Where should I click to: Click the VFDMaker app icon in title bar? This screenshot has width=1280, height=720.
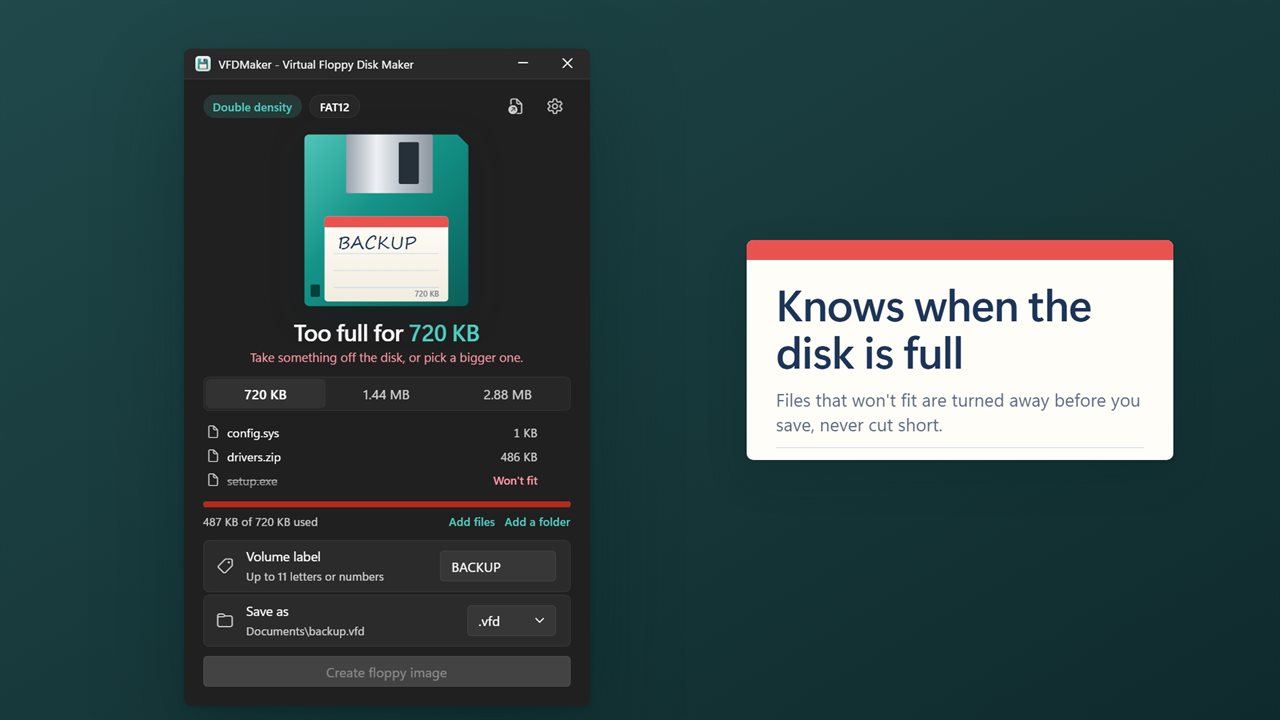pos(203,64)
